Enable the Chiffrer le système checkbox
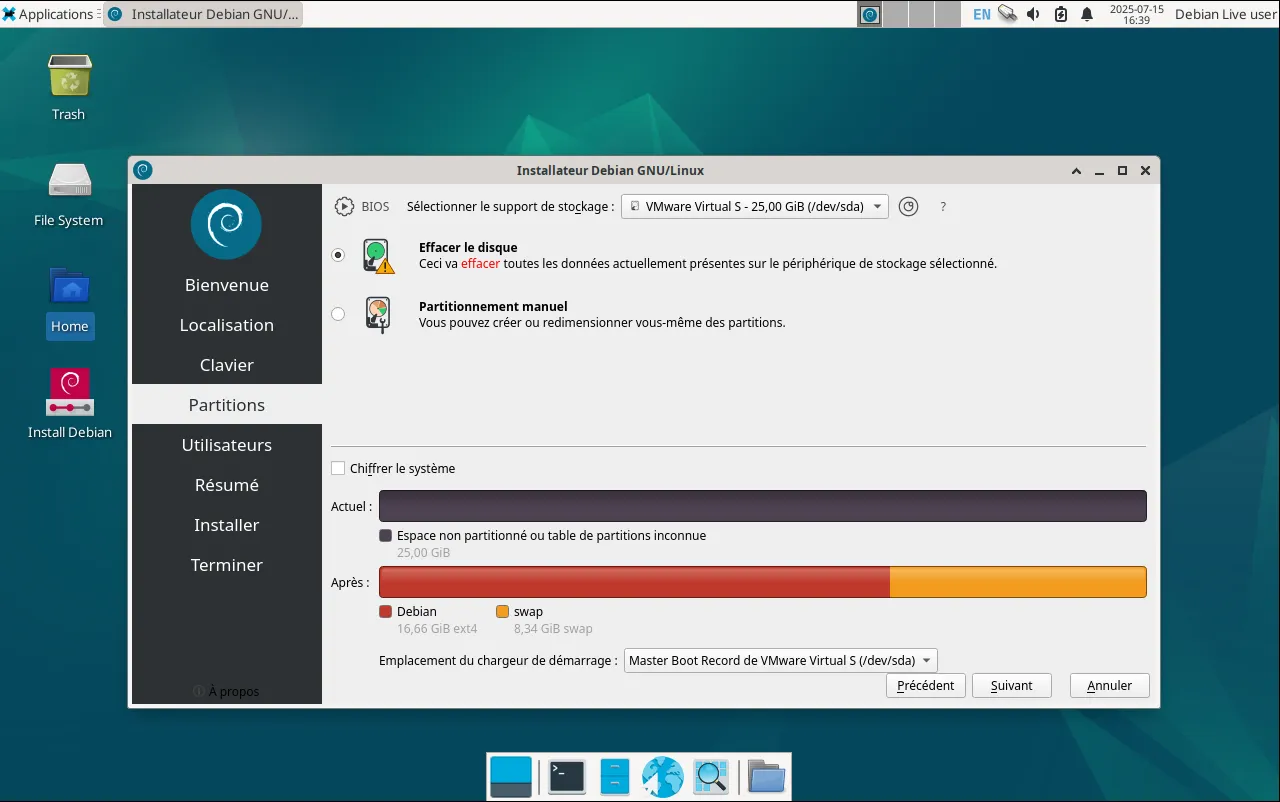 [x=338, y=468]
